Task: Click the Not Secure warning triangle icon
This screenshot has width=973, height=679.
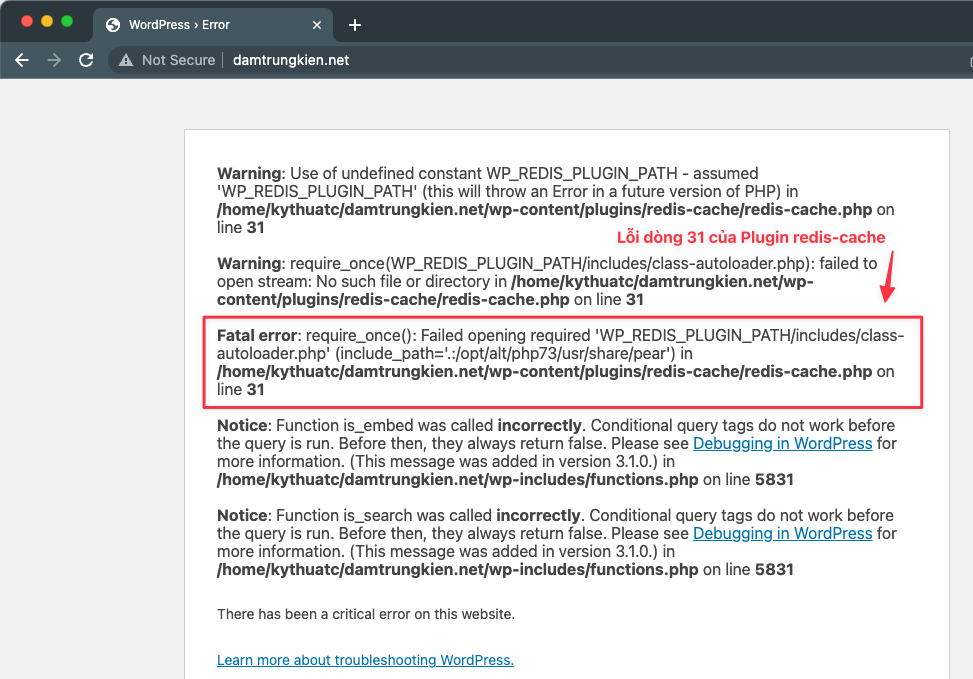Action: click(x=126, y=60)
